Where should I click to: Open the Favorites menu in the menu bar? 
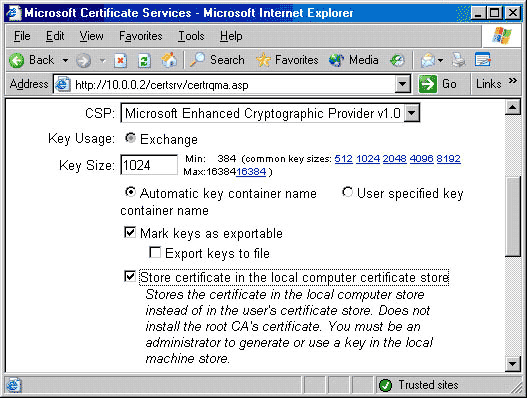[140, 36]
